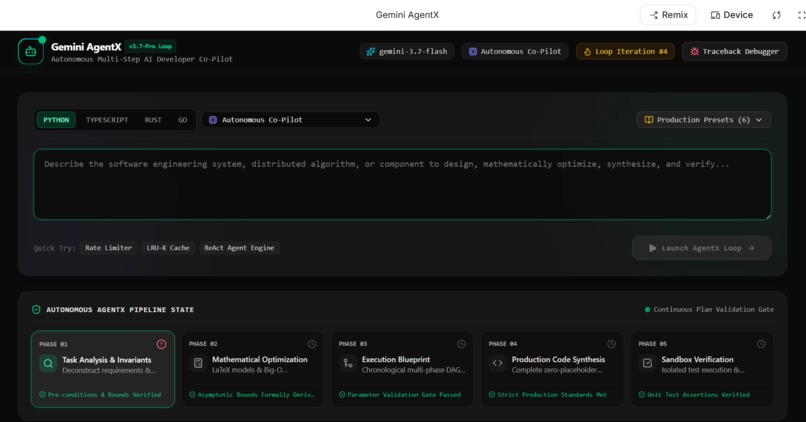This screenshot has height=422, width=806.
Task: Click the branch icon in Execution Blueprint
Action: point(348,363)
